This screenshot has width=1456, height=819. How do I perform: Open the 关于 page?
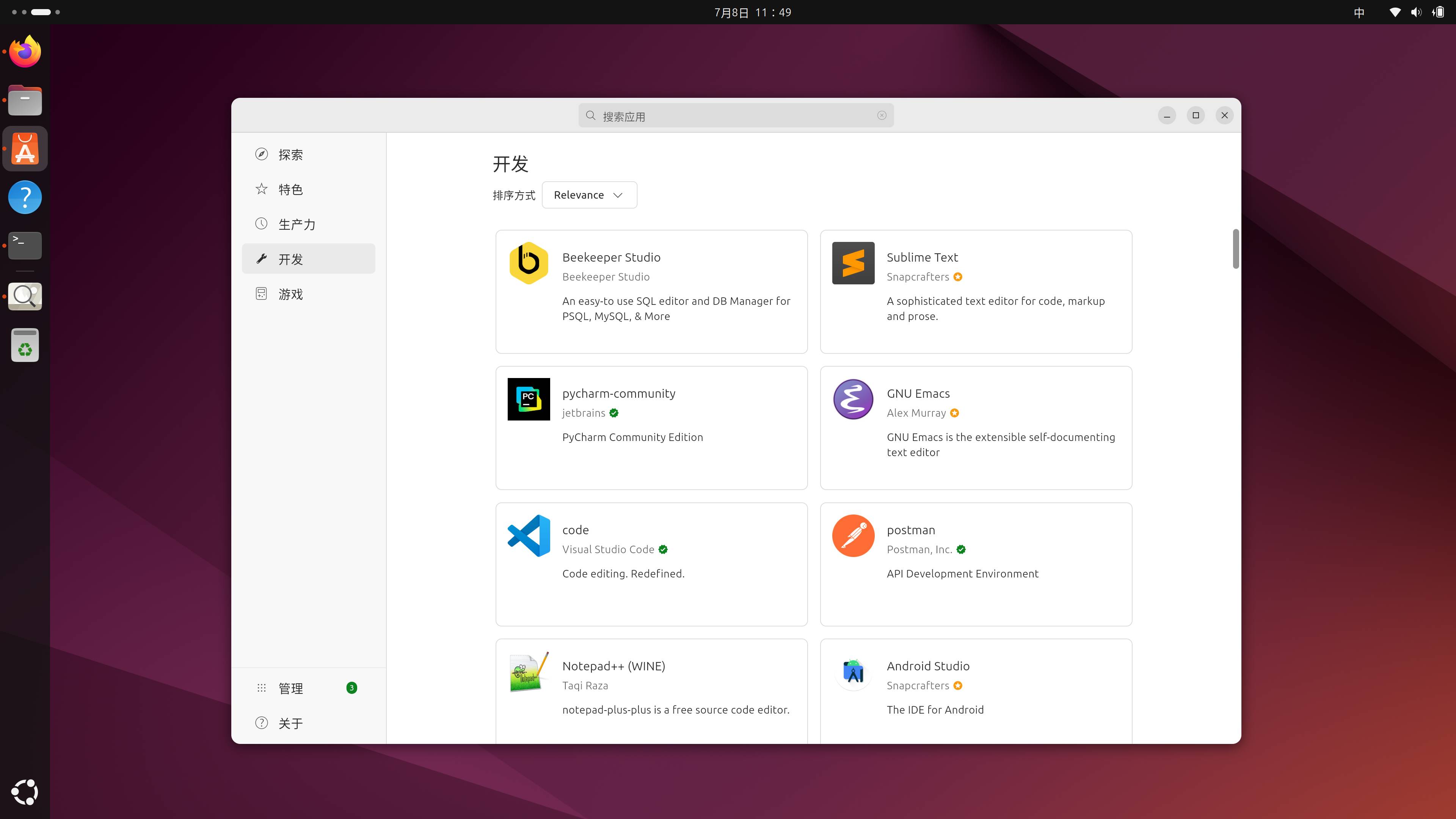coord(309,723)
